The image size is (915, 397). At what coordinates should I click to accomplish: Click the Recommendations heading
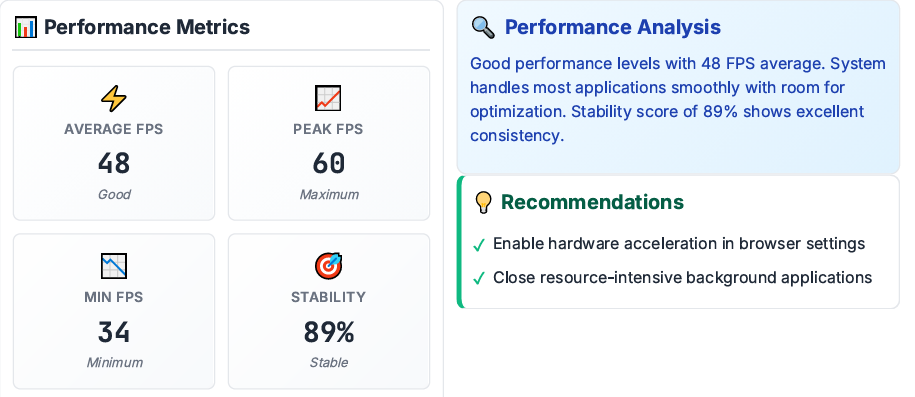tap(592, 202)
